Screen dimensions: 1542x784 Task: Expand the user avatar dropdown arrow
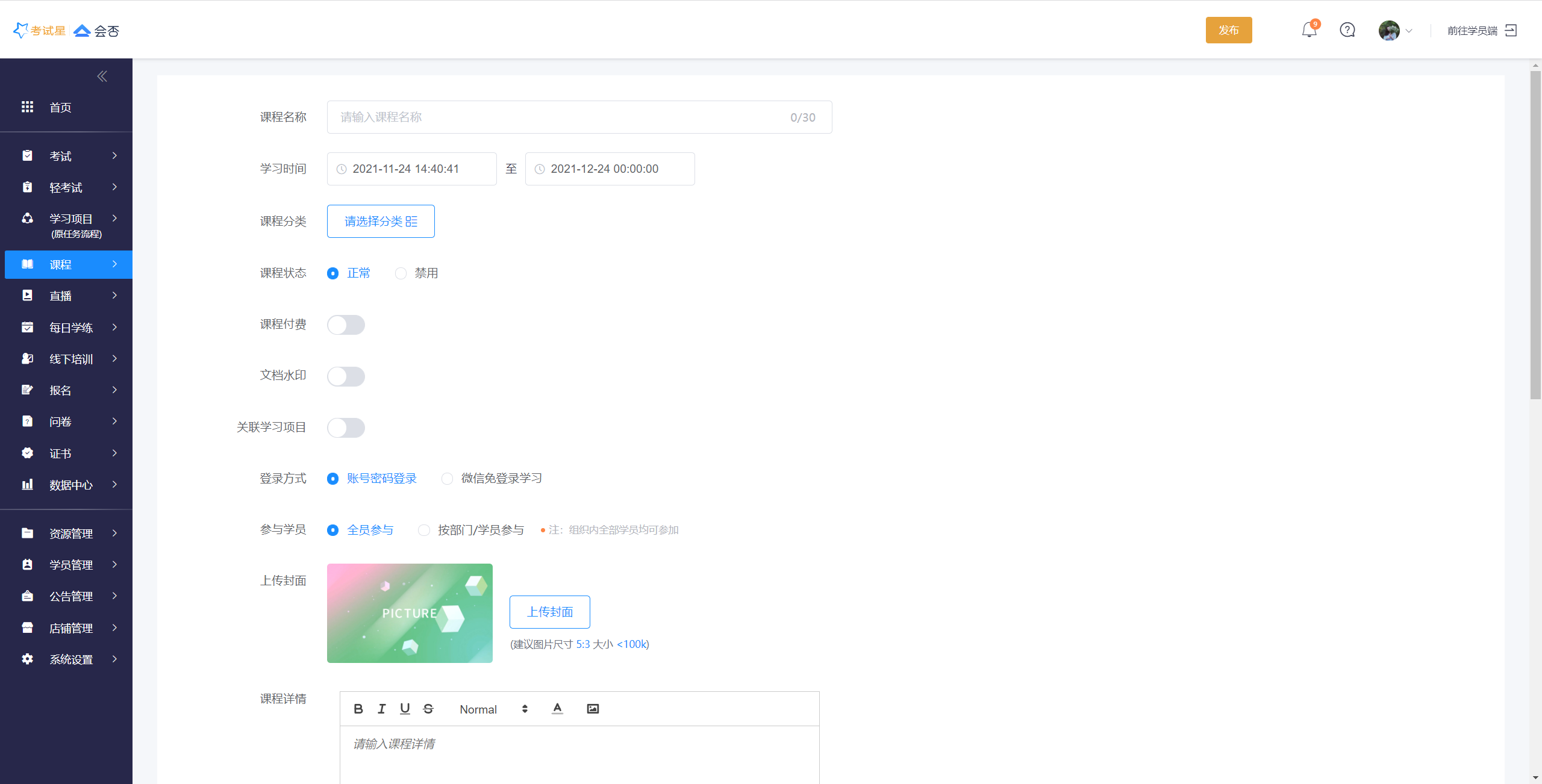pos(1408,31)
